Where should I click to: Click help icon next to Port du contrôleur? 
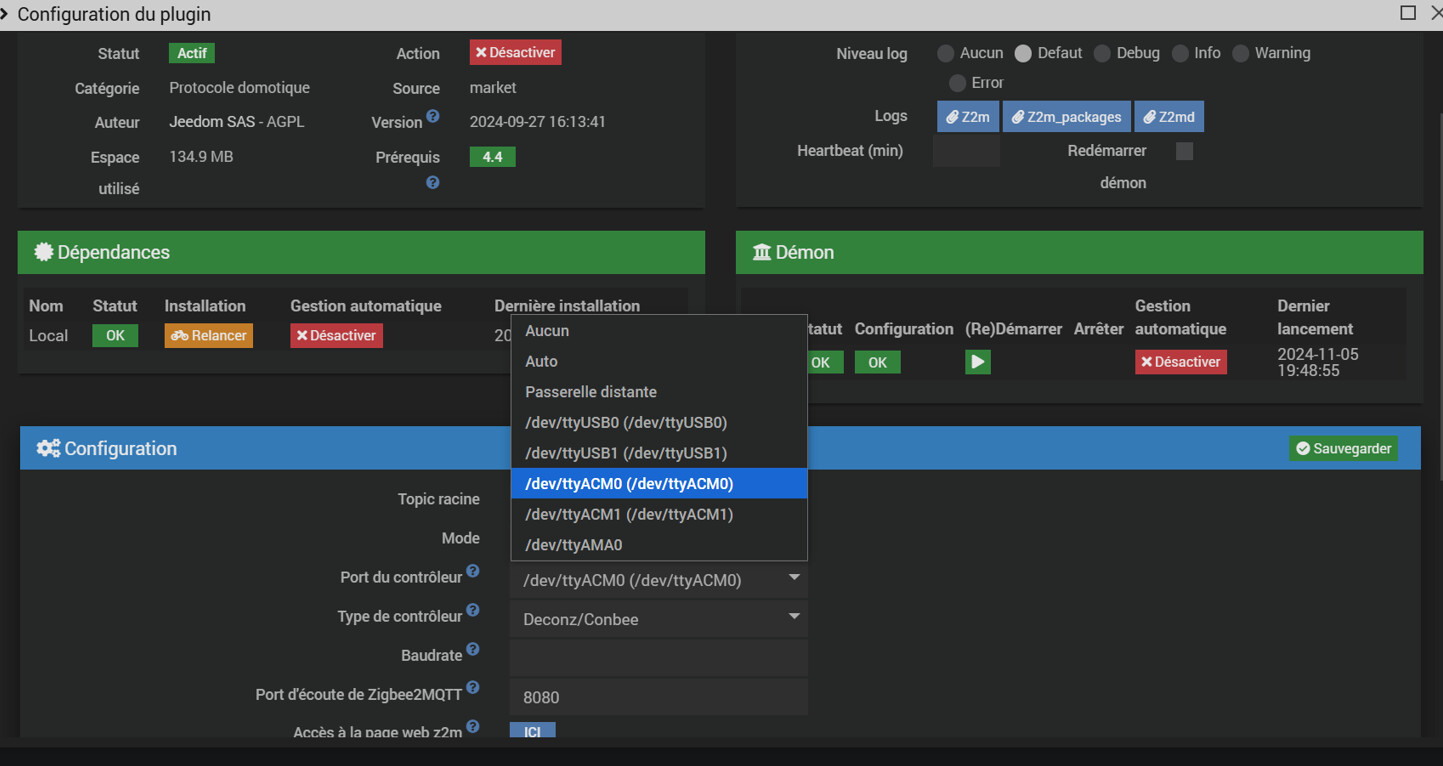[x=473, y=572]
